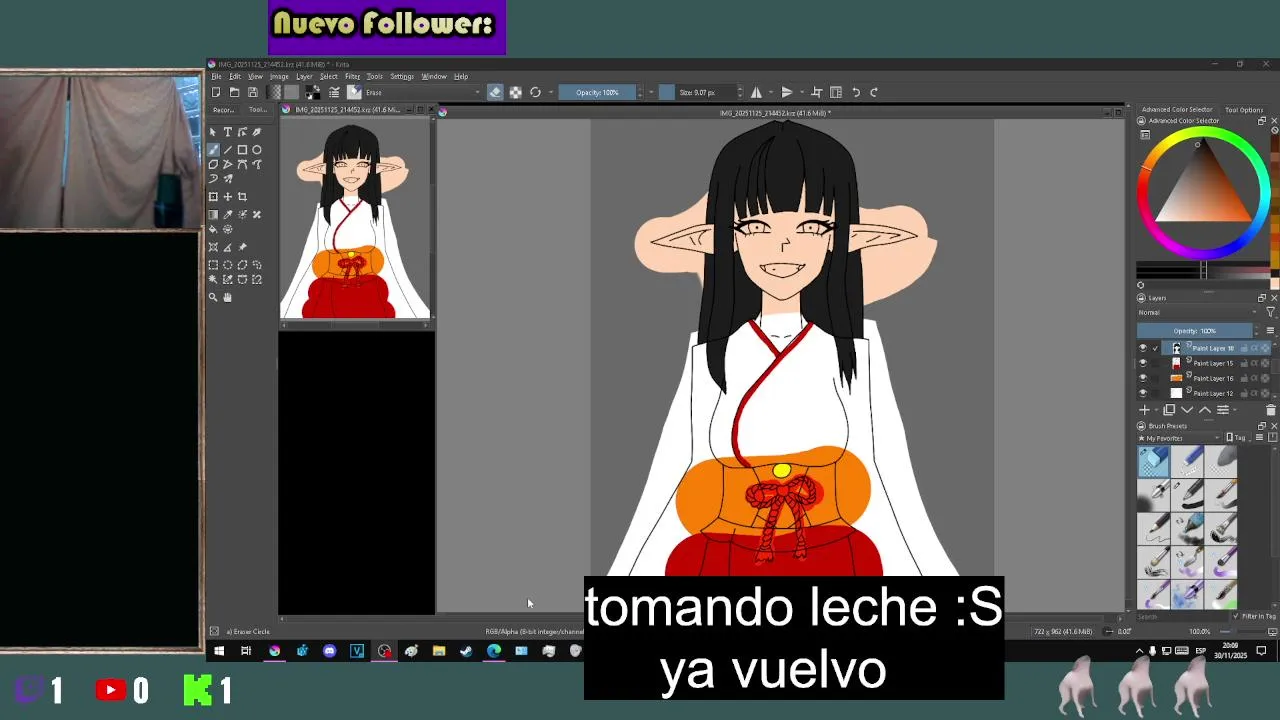Reload the original brush preset
1280x720 pixels.
pyautogui.click(x=535, y=92)
